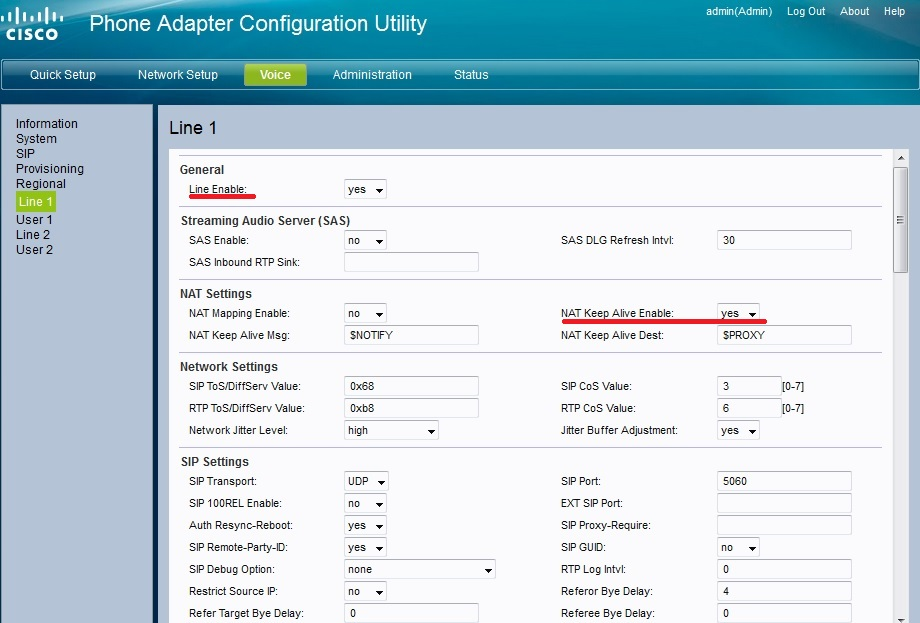Open the NAT Keep Alive Enable dropdown
This screenshot has height=623, width=920.
click(738, 313)
